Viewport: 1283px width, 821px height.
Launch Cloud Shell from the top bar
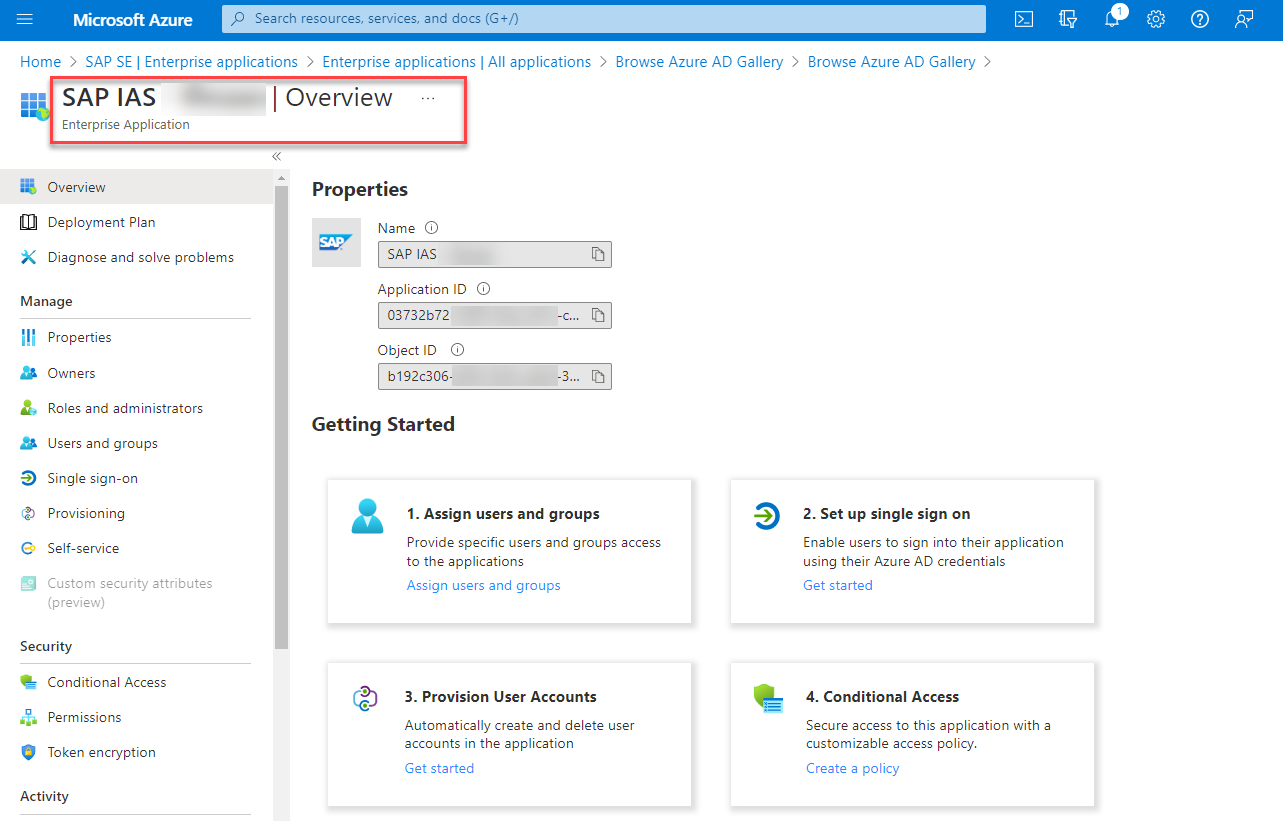tap(1023, 19)
